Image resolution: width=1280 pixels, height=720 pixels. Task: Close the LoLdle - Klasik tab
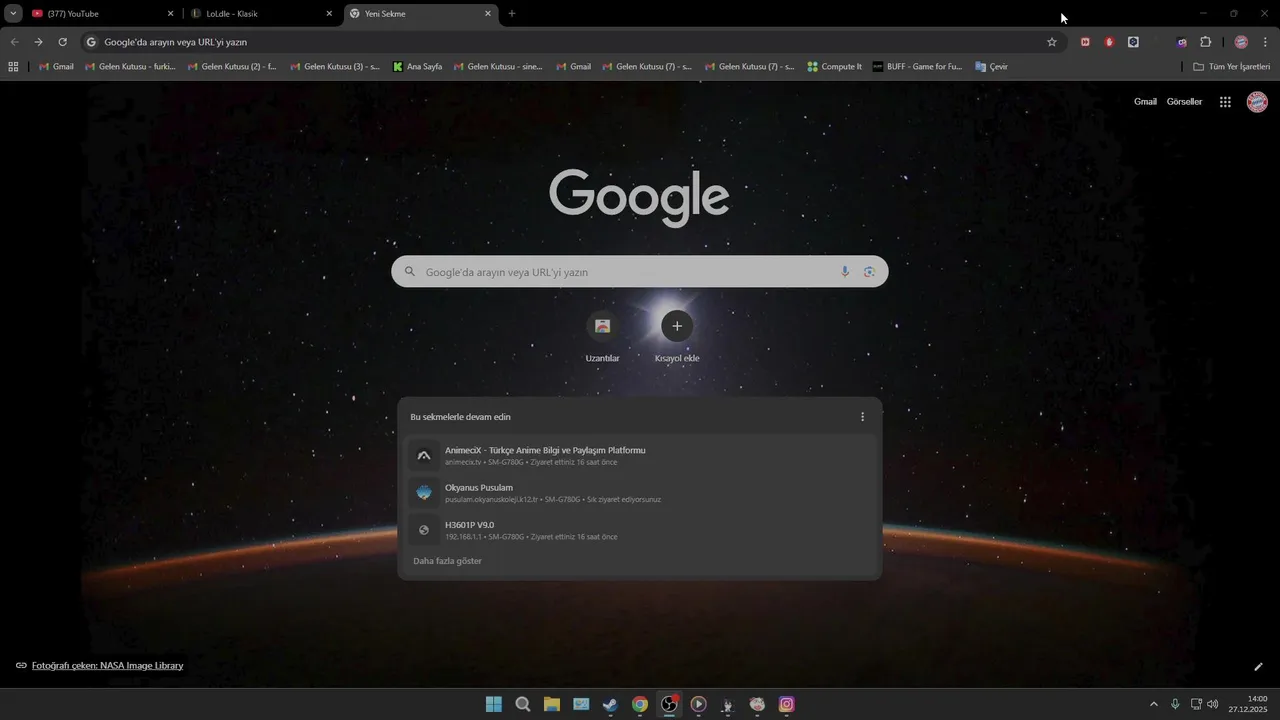(x=329, y=14)
